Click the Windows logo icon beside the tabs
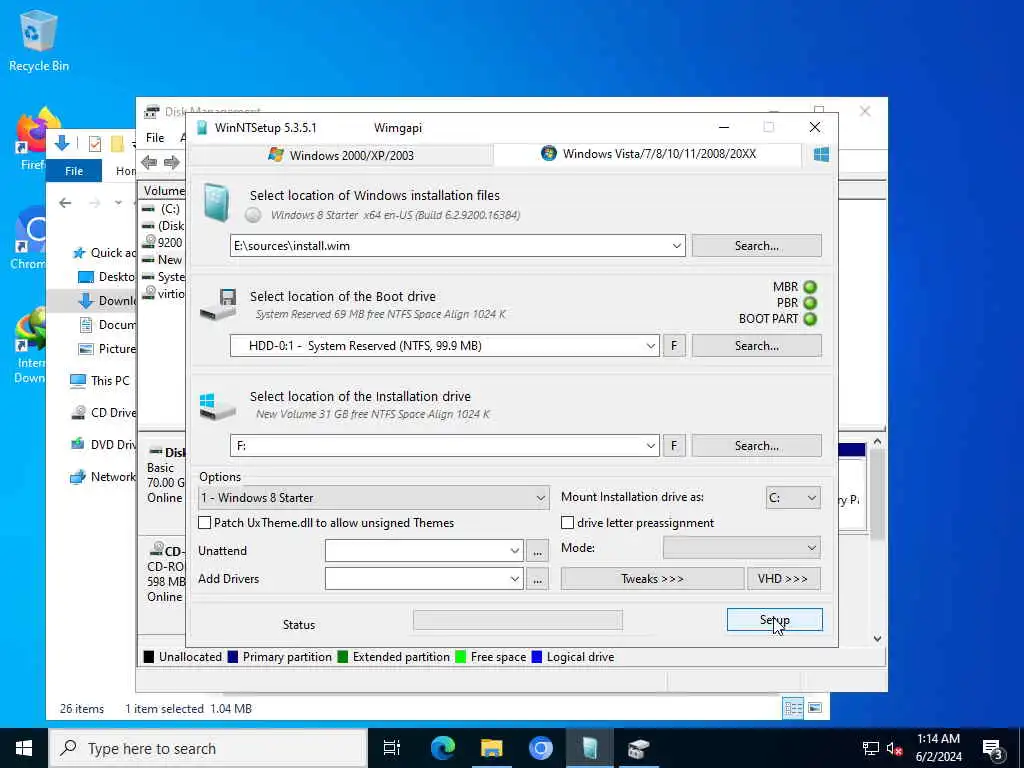The height and width of the screenshot is (768, 1024). tap(822, 154)
